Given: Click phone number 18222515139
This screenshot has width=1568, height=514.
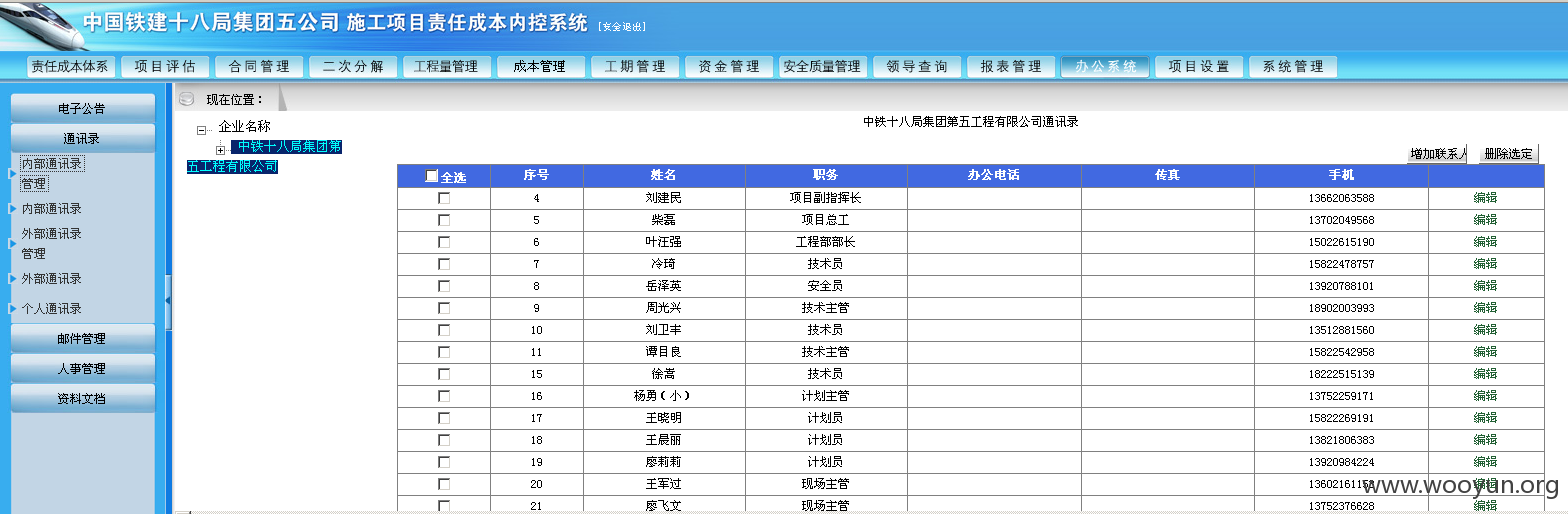Looking at the screenshot, I should coord(1341,374).
